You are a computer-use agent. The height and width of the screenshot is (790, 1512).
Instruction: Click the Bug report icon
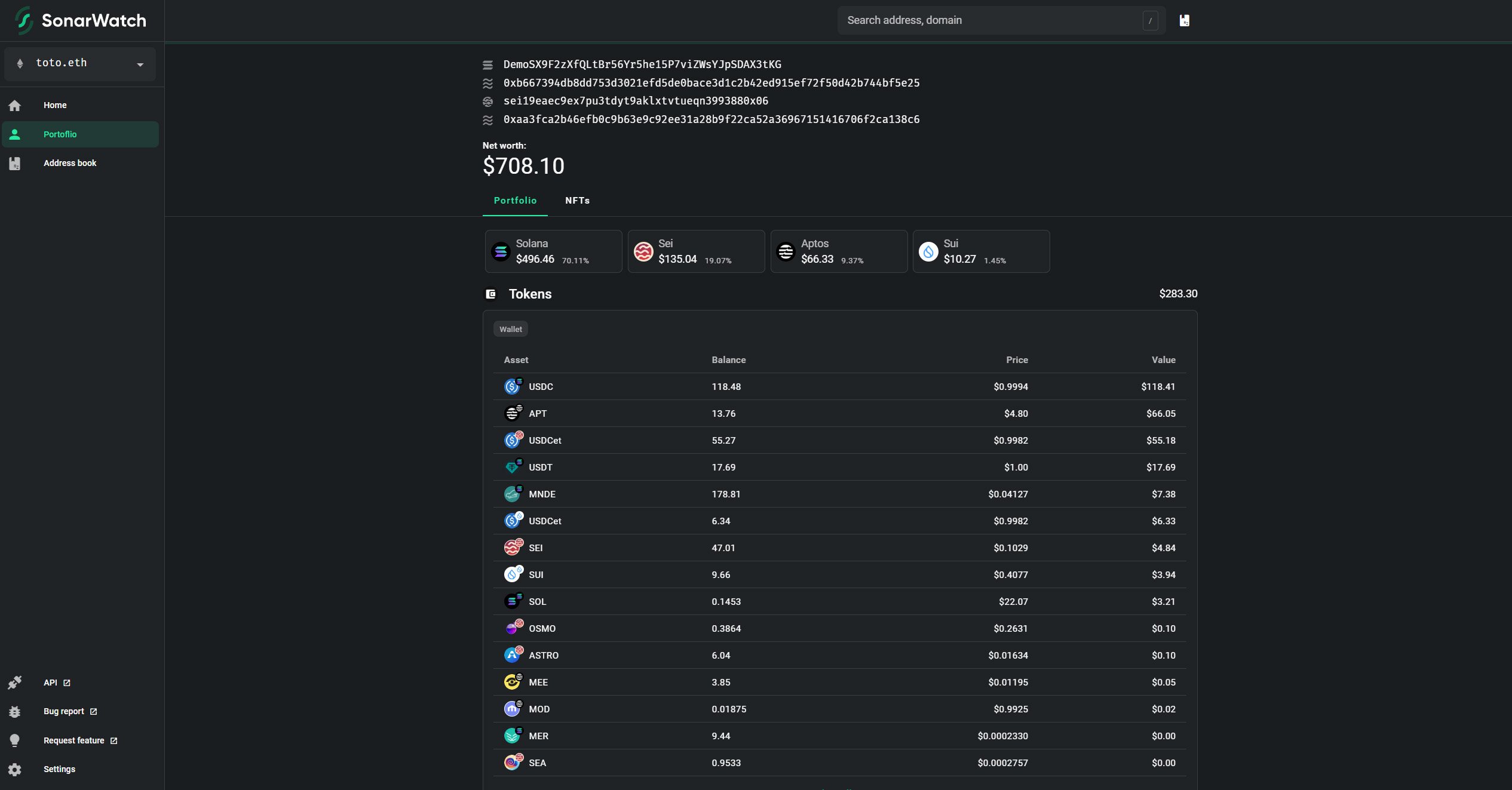coord(15,712)
